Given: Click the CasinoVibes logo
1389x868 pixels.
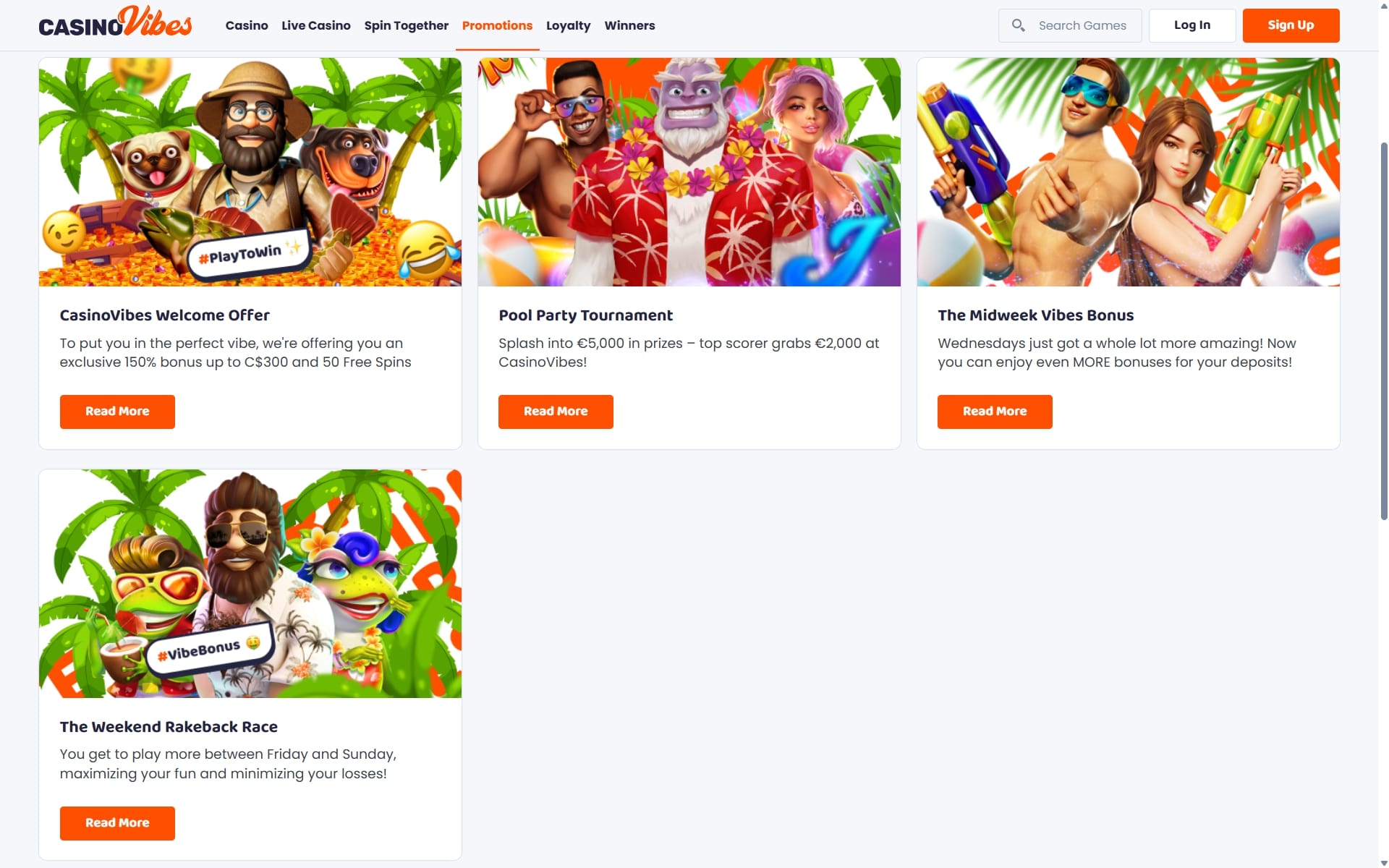Looking at the screenshot, I should tap(115, 22).
